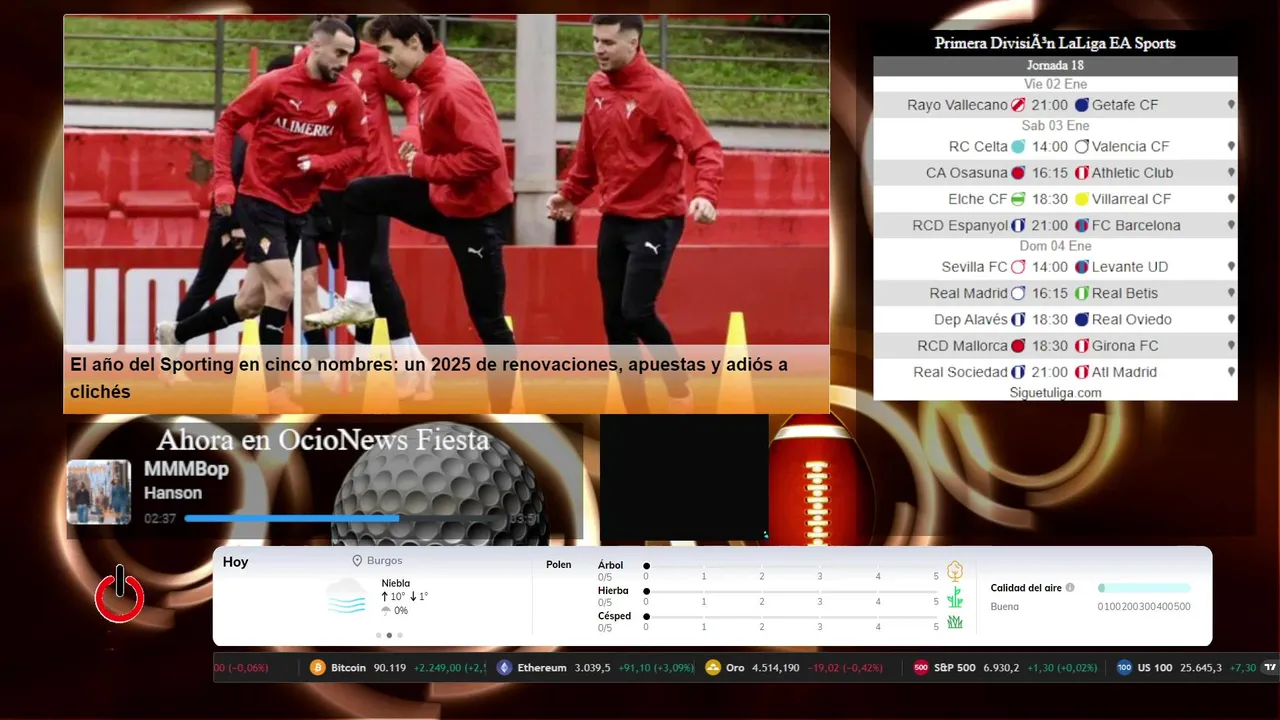Click the Real Betis crest icon
This screenshot has height=720, width=1280.
[x=1082, y=293]
